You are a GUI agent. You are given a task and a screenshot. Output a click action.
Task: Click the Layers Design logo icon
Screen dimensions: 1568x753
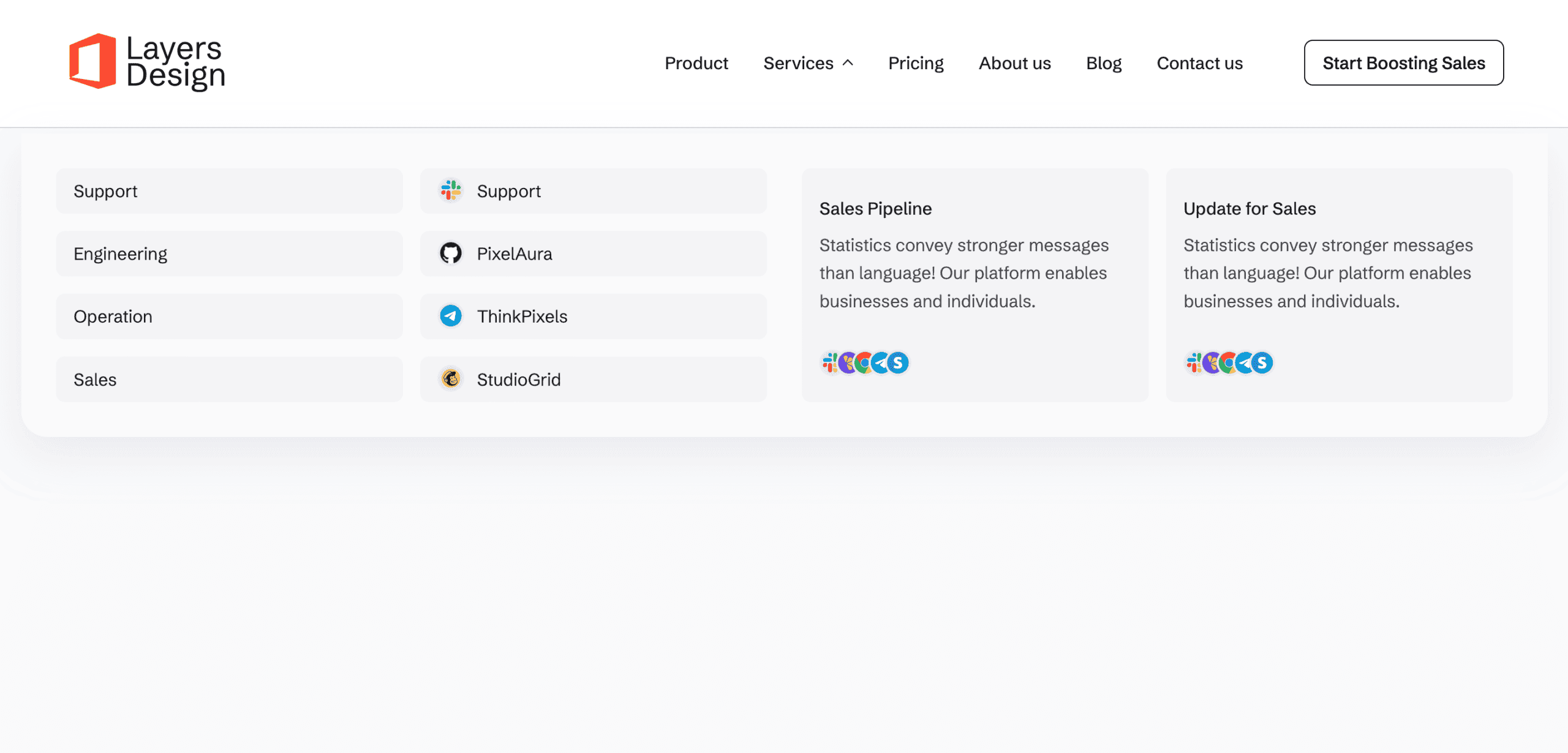[92, 61]
